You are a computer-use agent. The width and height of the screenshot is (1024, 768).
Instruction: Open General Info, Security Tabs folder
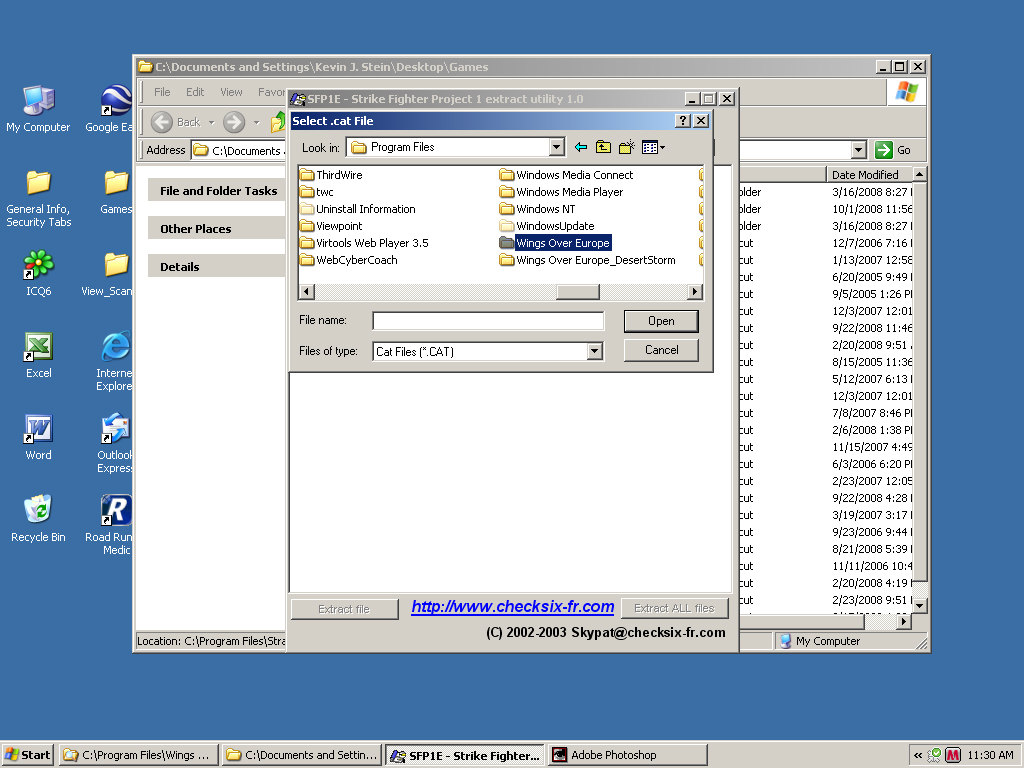(39, 199)
